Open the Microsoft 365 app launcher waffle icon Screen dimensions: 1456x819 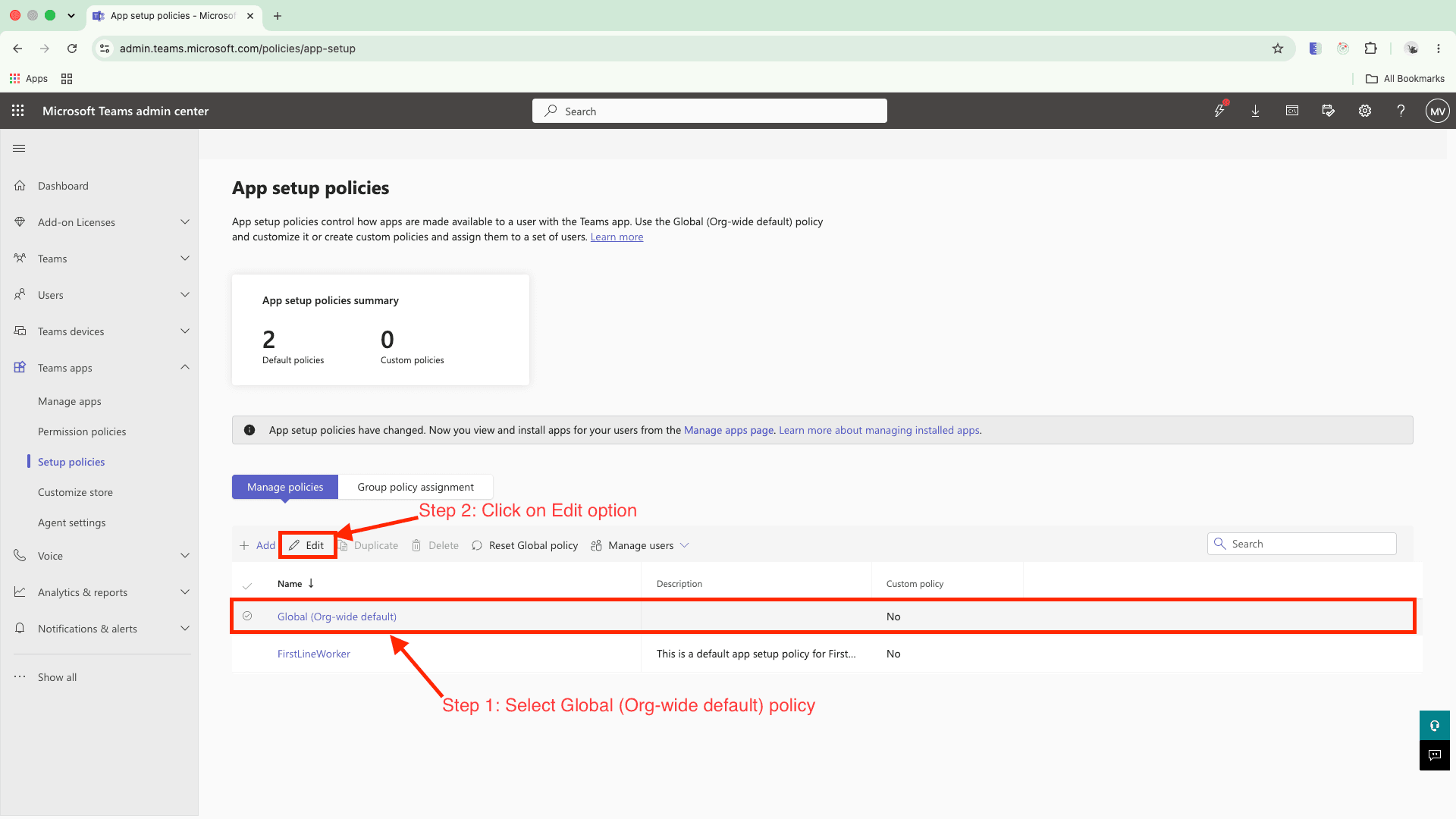pos(18,111)
